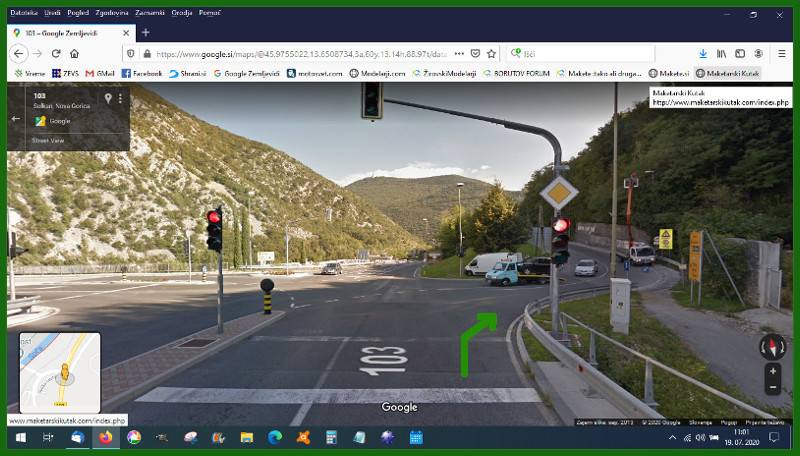Click the location pin icon in panel
This screenshot has width=800, height=456.
tap(108, 99)
